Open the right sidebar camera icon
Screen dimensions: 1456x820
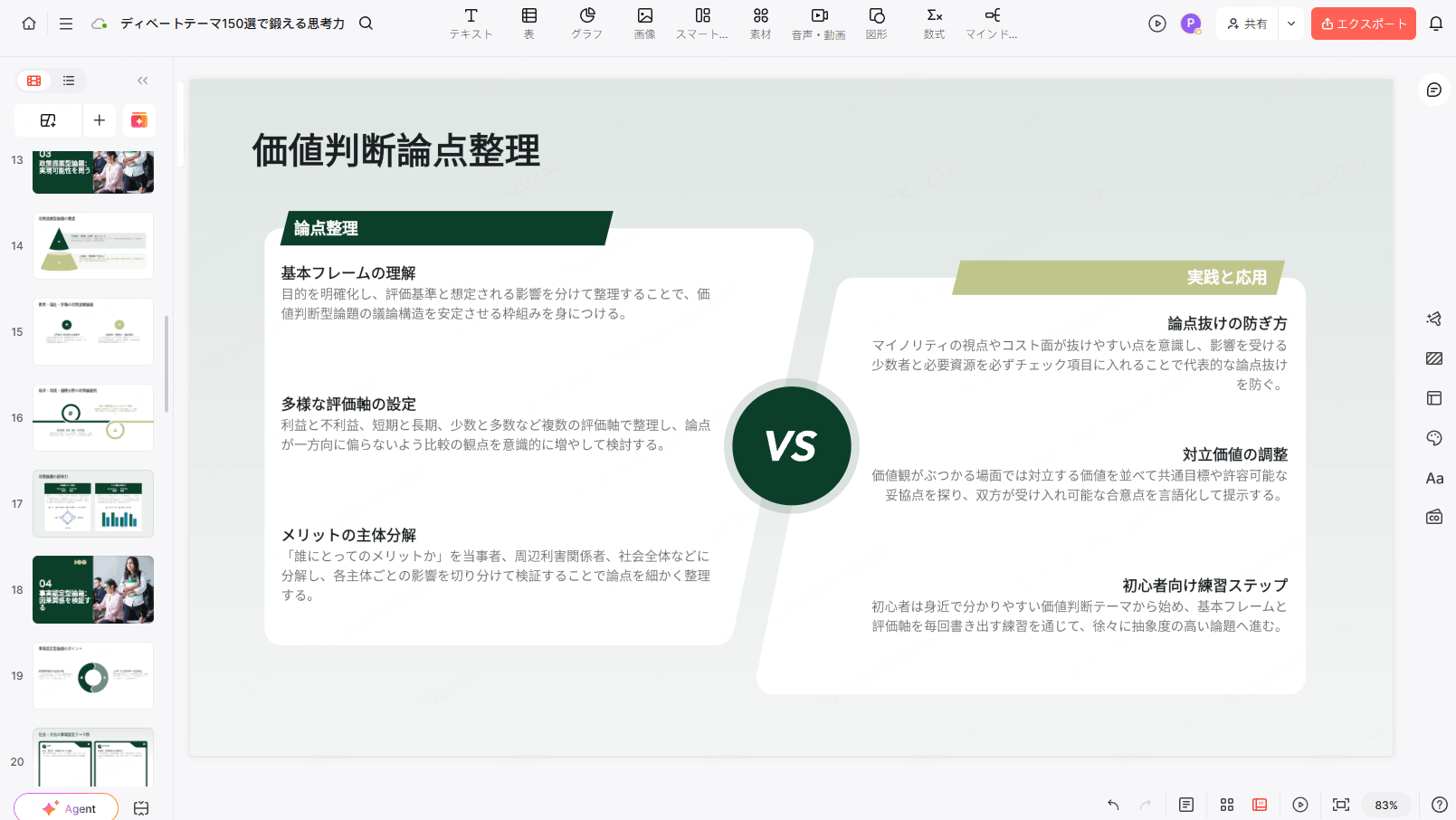1434,518
